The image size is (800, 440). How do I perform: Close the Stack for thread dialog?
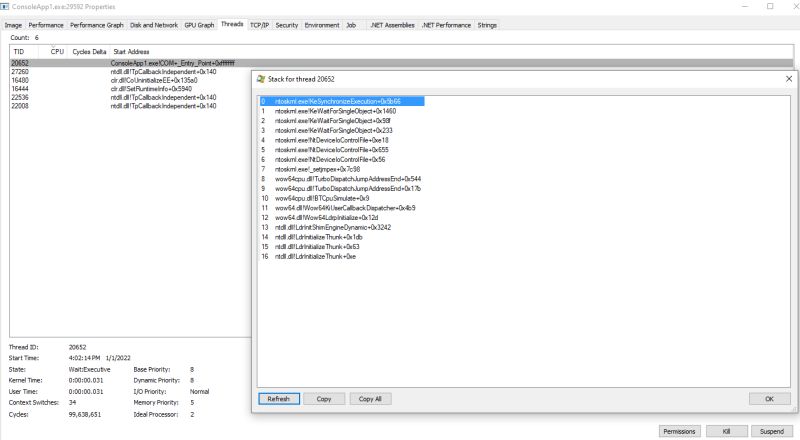pos(789,79)
